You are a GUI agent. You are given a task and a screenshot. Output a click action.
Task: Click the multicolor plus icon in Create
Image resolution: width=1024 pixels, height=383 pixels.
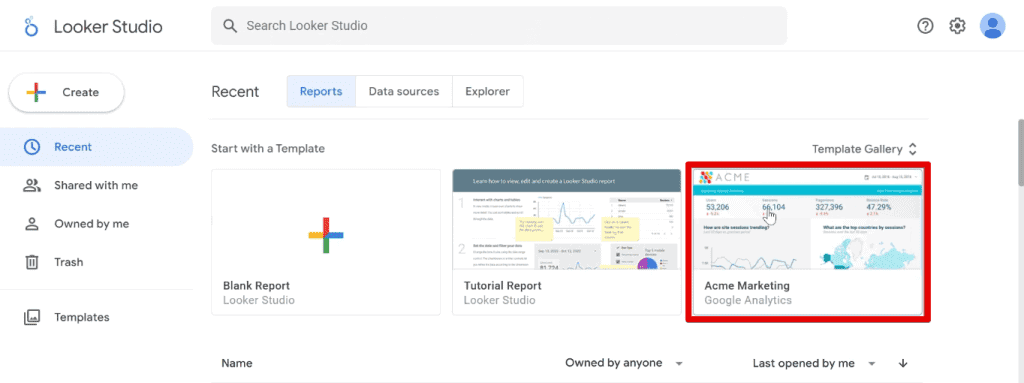click(x=37, y=92)
